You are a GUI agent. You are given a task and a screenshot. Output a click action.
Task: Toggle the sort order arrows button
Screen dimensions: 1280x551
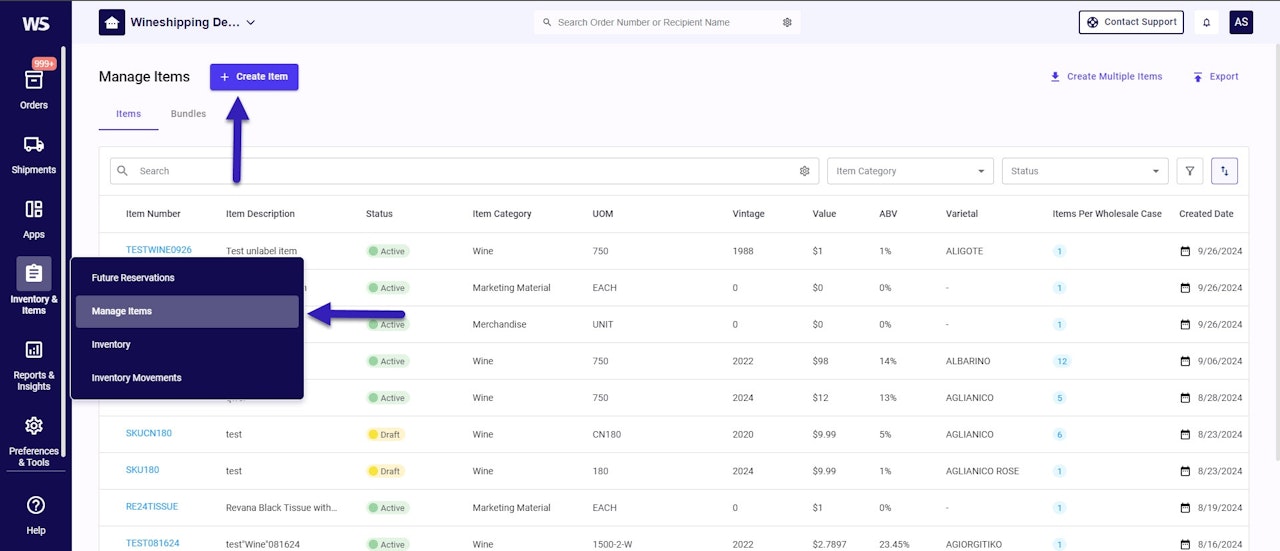[x=1224, y=171]
